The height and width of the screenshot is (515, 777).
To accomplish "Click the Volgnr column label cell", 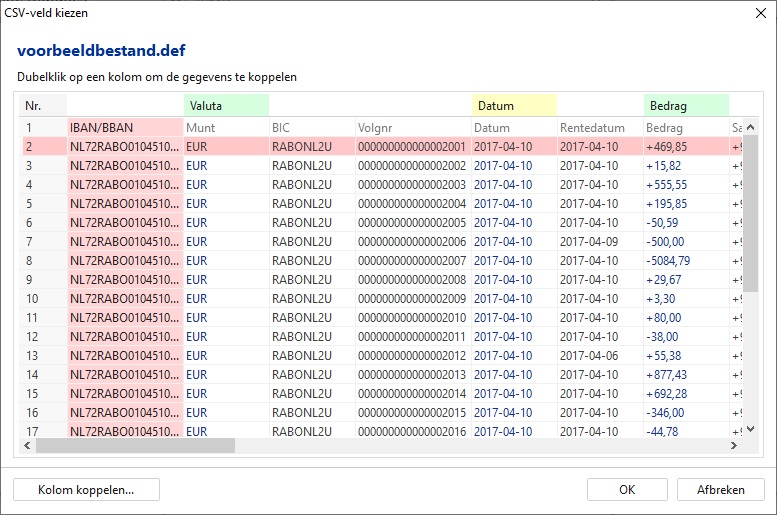I will pos(412,128).
